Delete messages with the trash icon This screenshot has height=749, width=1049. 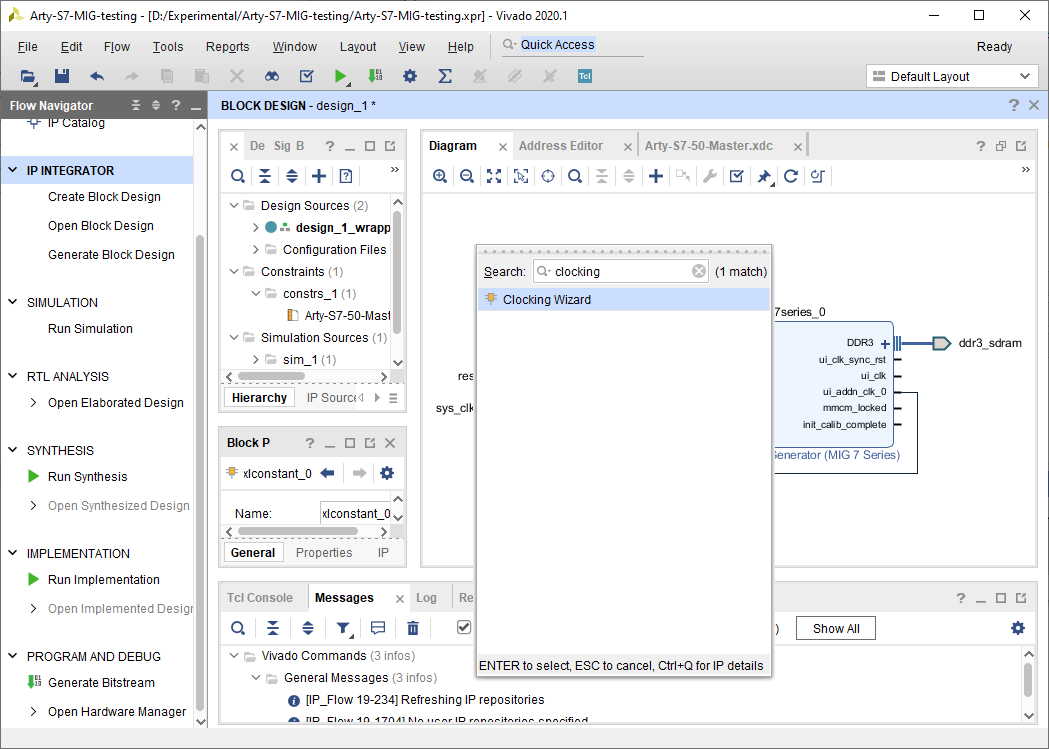coord(413,628)
